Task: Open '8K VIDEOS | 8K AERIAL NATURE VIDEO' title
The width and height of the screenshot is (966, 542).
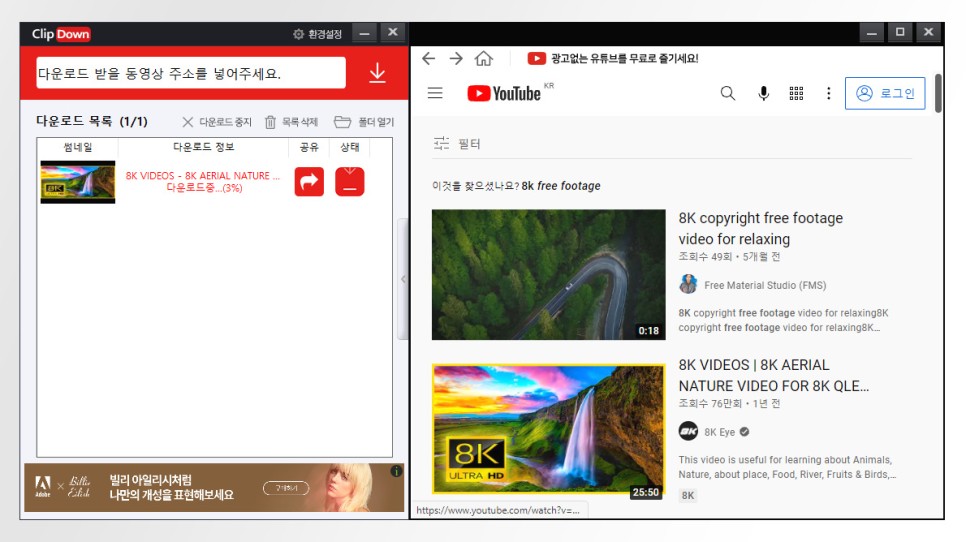Action: pyautogui.click(x=774, y=375)
